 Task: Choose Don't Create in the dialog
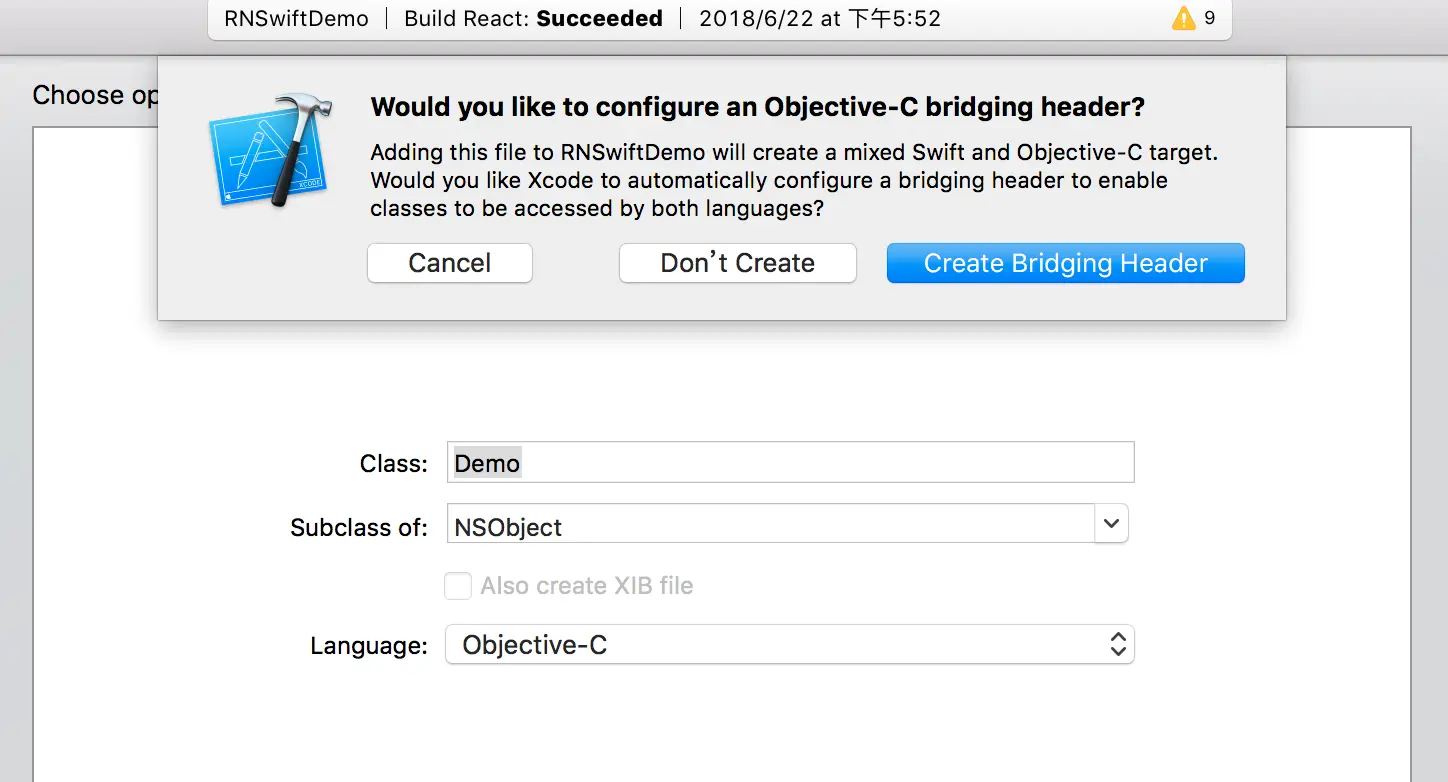[737, 263]
